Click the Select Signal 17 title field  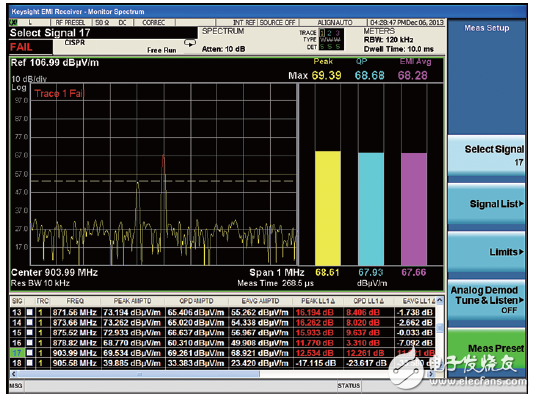point(50,33)
